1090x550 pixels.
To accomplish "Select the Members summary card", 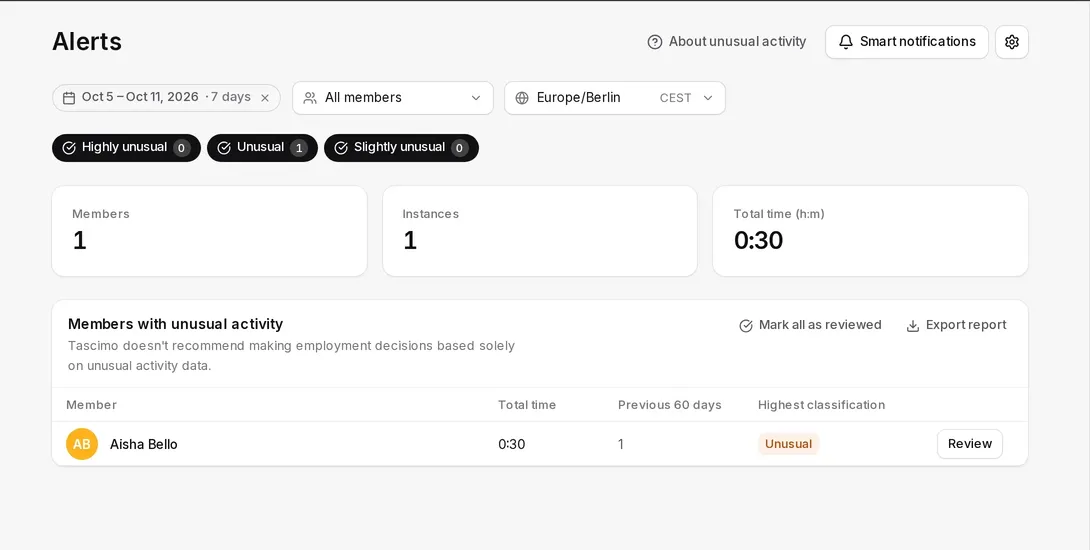I will [x=209, y=231].
